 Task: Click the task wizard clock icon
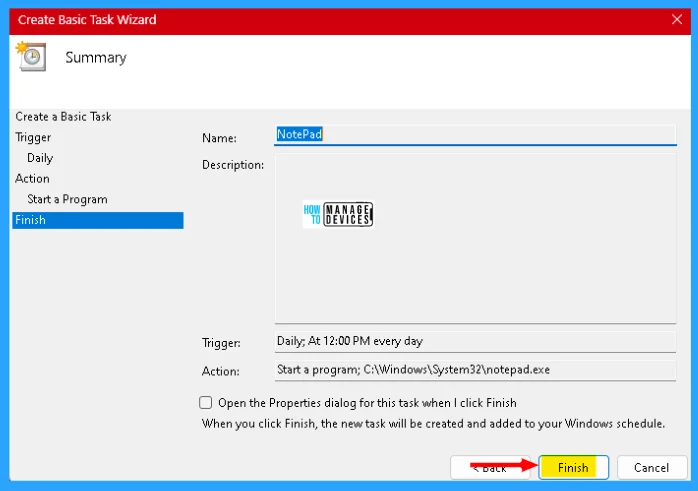30,57
